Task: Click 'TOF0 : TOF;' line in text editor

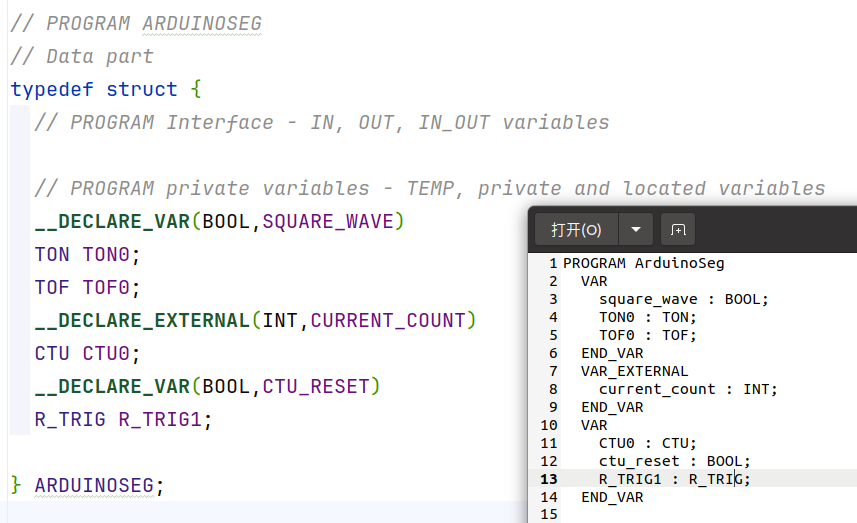Action: (647, 336)
